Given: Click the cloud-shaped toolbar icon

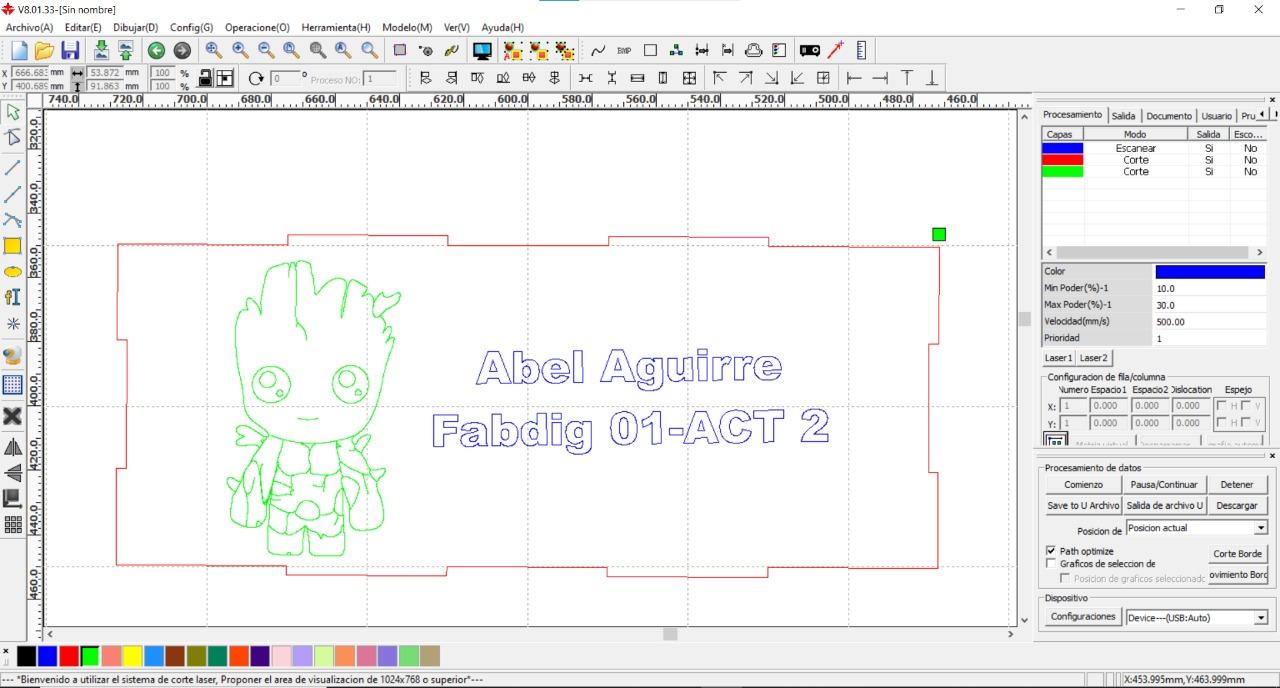Looking at the screenshot, I should (x=754, y=50).
